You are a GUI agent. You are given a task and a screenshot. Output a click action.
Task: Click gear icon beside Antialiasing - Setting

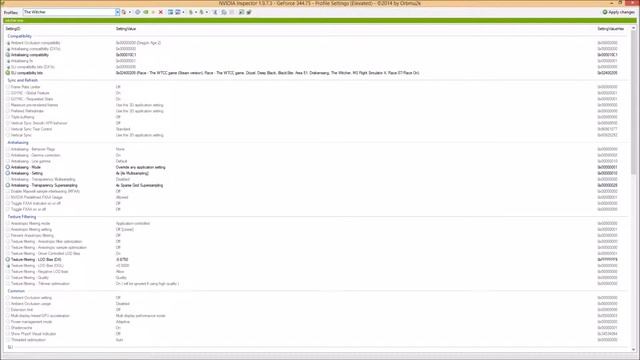pos(8,173)
